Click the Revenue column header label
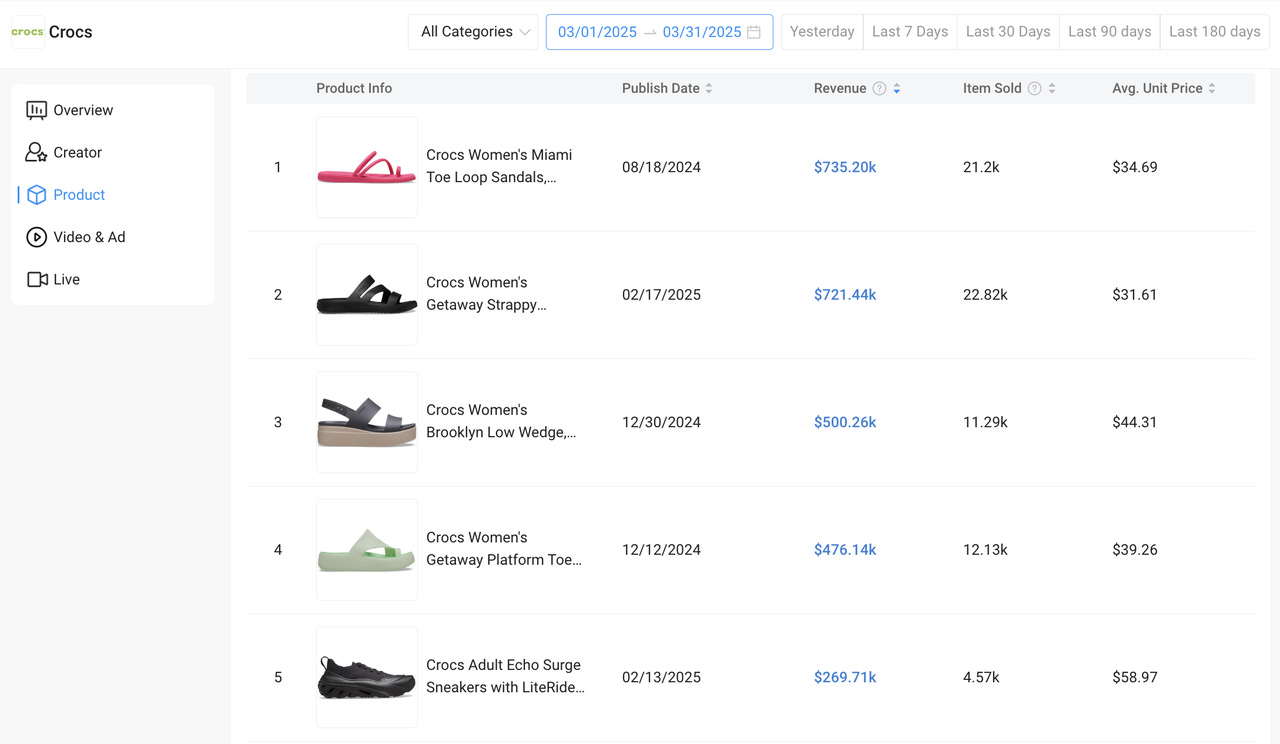Screen dimensions: 1280x744 (840, 88)
